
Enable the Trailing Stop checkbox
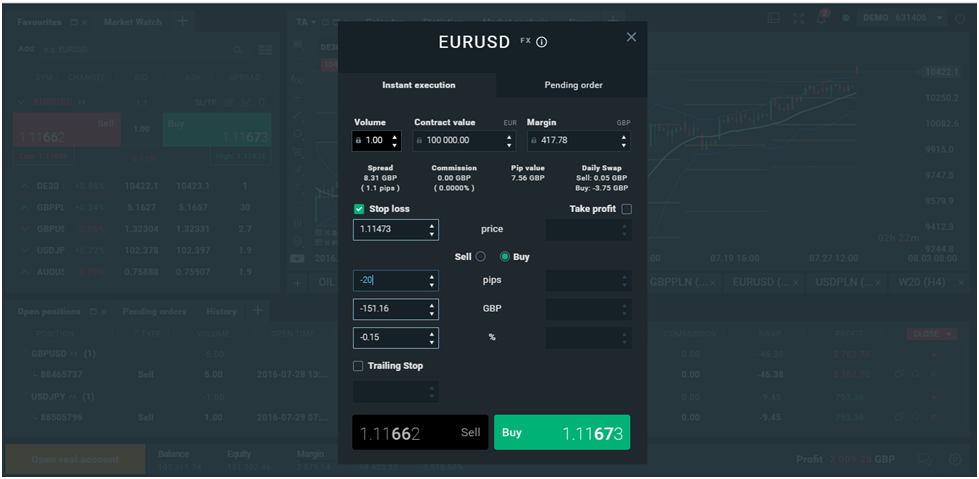click(x=358, y=366)
